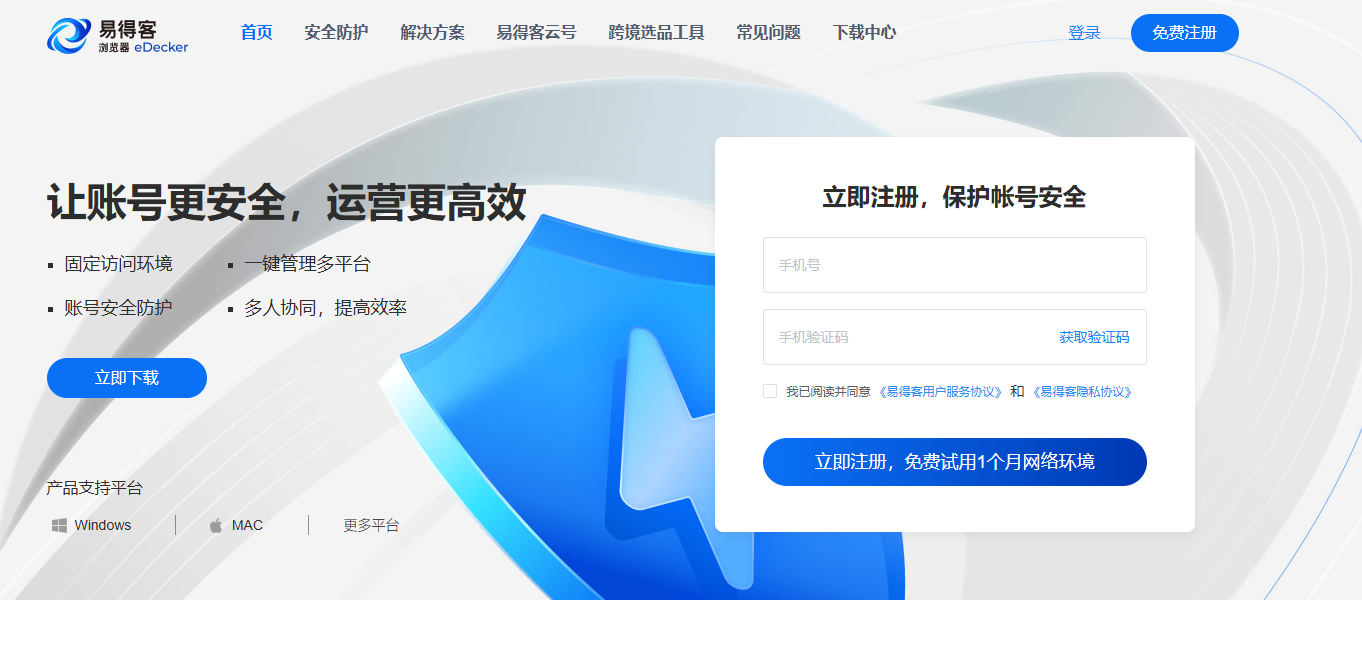
Task: Open 《易得客用户服务协议》 link
Action: [x=940, y=392]
